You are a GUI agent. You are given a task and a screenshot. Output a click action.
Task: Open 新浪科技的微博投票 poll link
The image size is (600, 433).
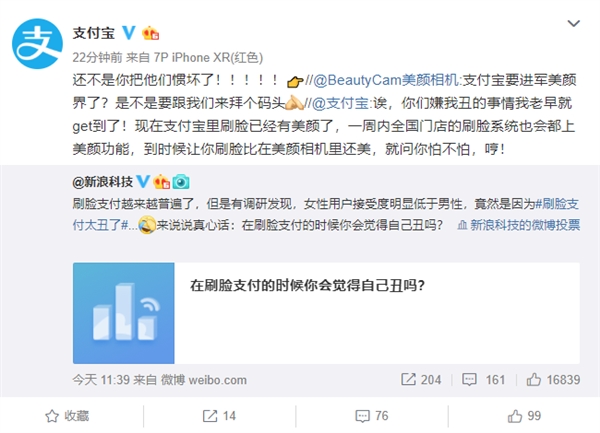click(519, 225)
